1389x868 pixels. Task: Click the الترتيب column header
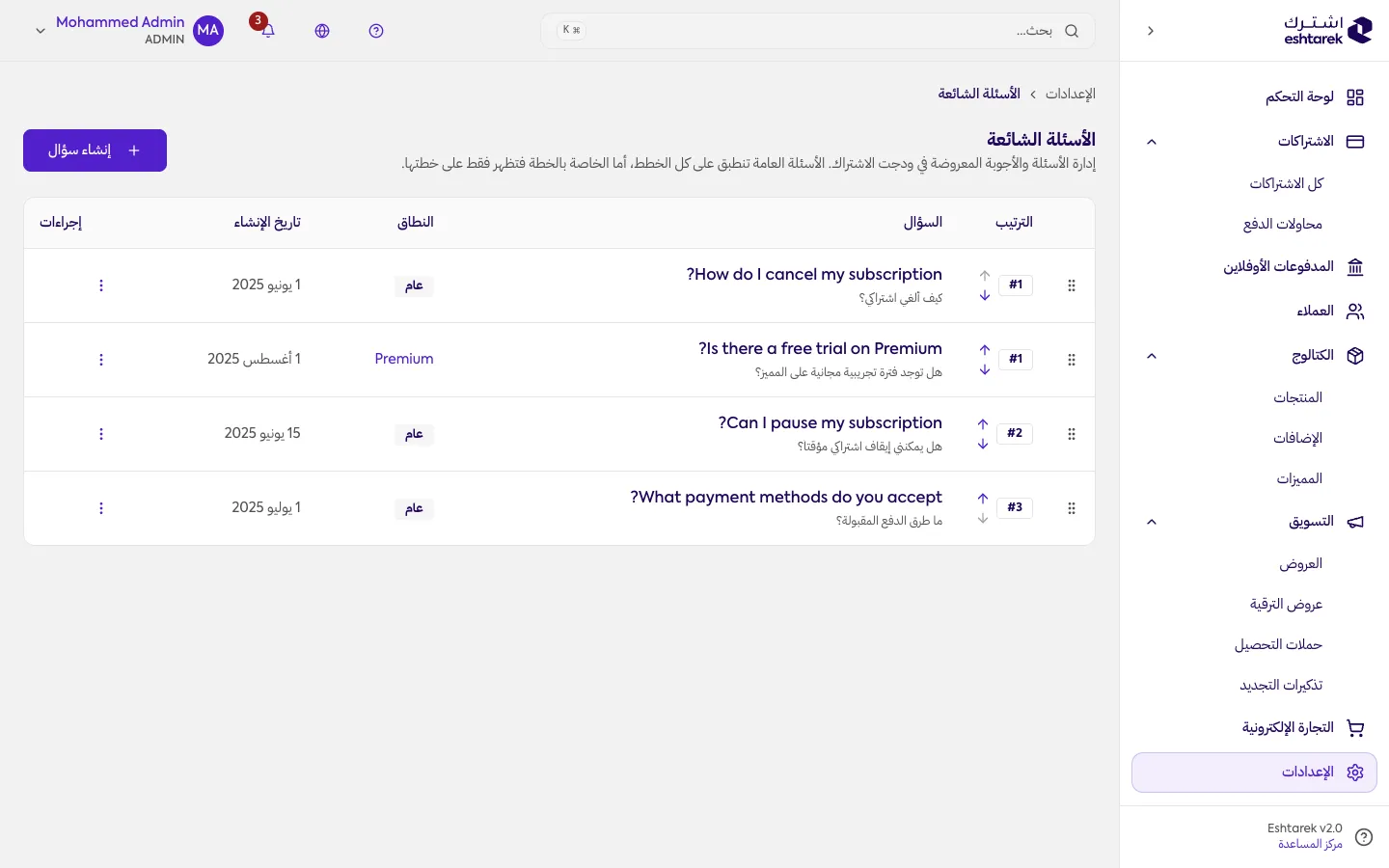tap(1014, 223)
